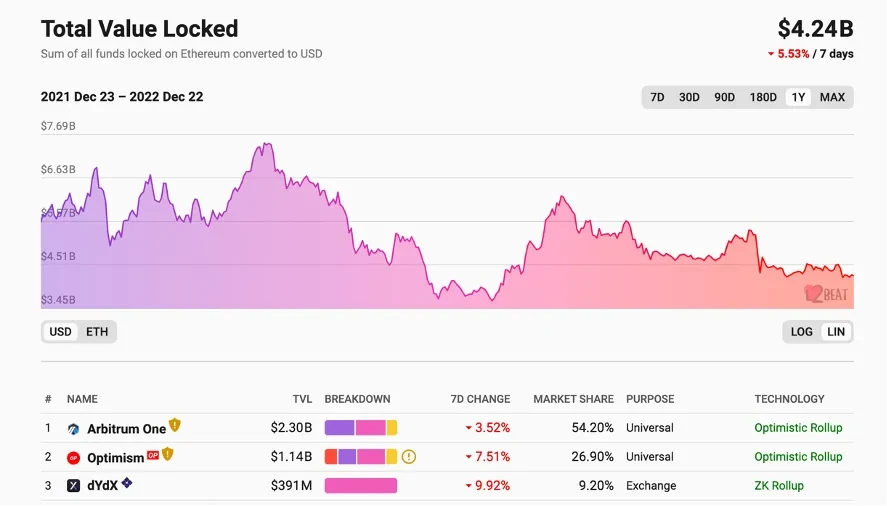Click the Arbitrum One breakdown color bar
The width and height of the screenshot is (887, 506).
[361, 428]
